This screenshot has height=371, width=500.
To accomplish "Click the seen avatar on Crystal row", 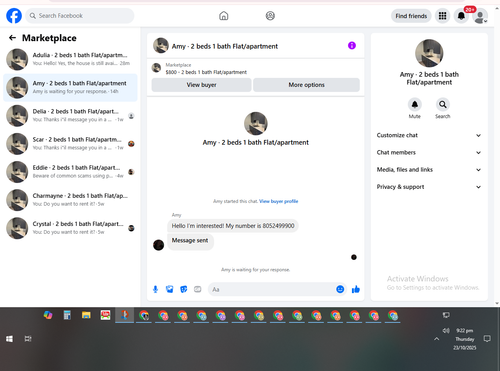I will coord(131,228).
